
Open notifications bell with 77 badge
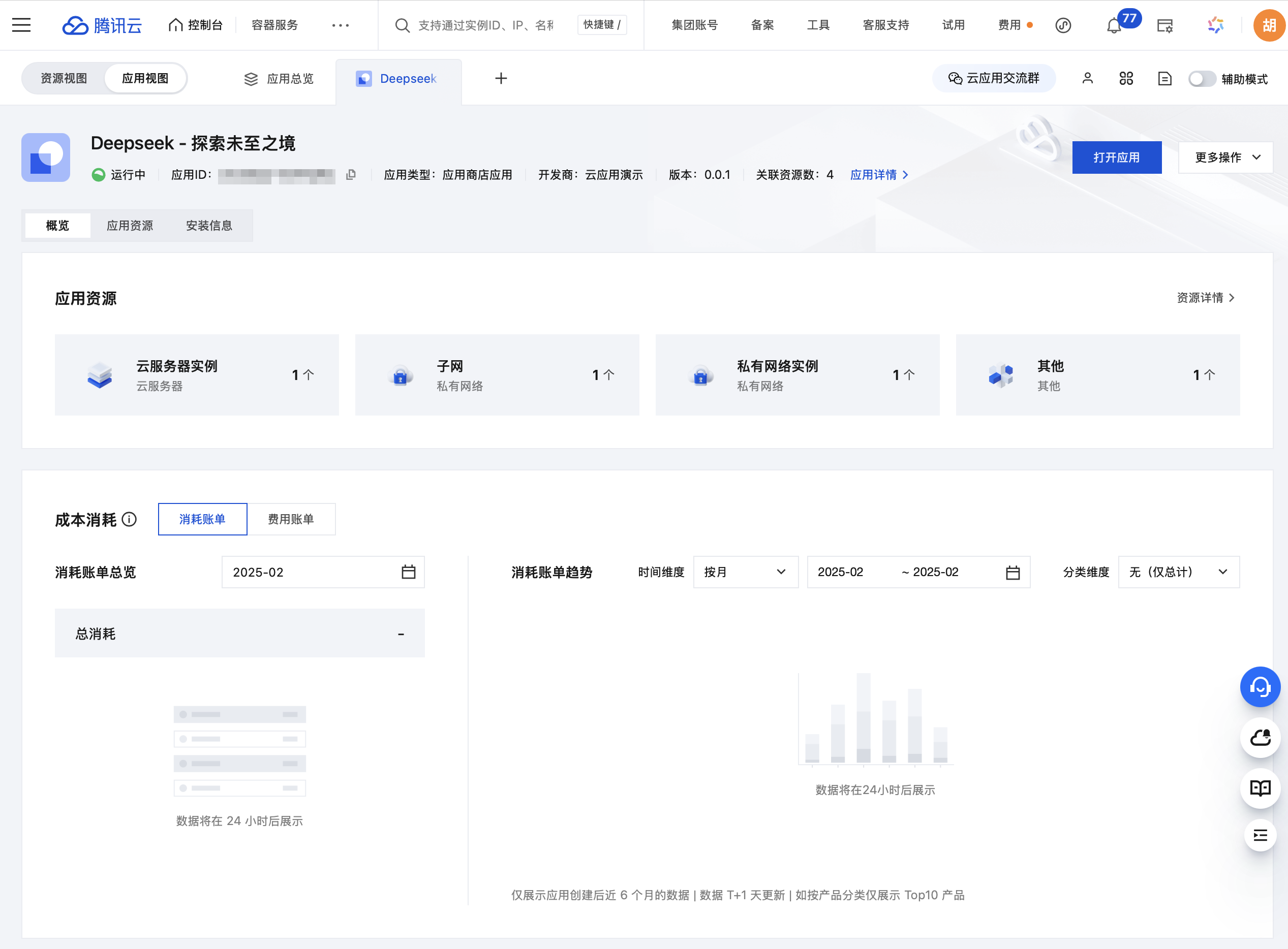click(x=1115, y=25)
